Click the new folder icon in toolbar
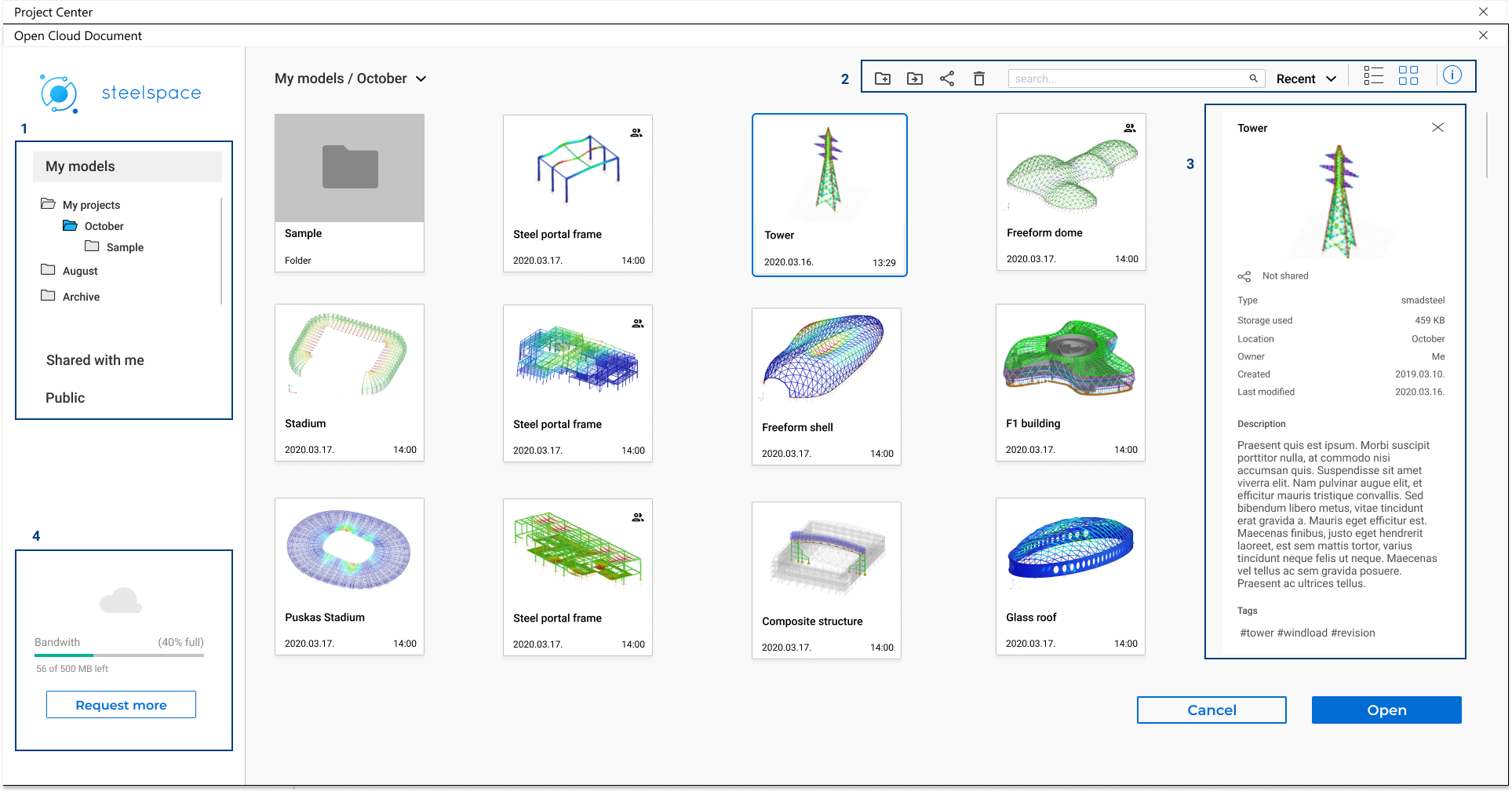 (883, 78)
